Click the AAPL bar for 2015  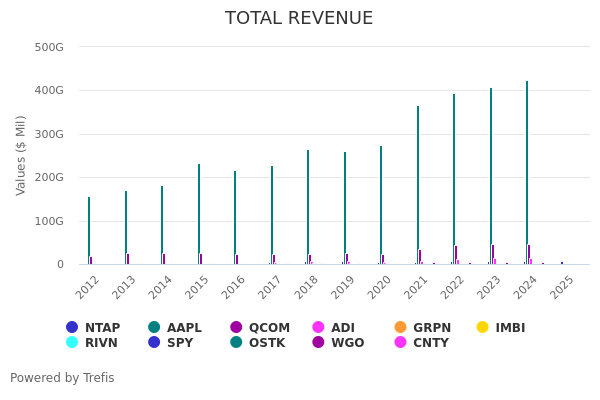[x=199, y=214]
